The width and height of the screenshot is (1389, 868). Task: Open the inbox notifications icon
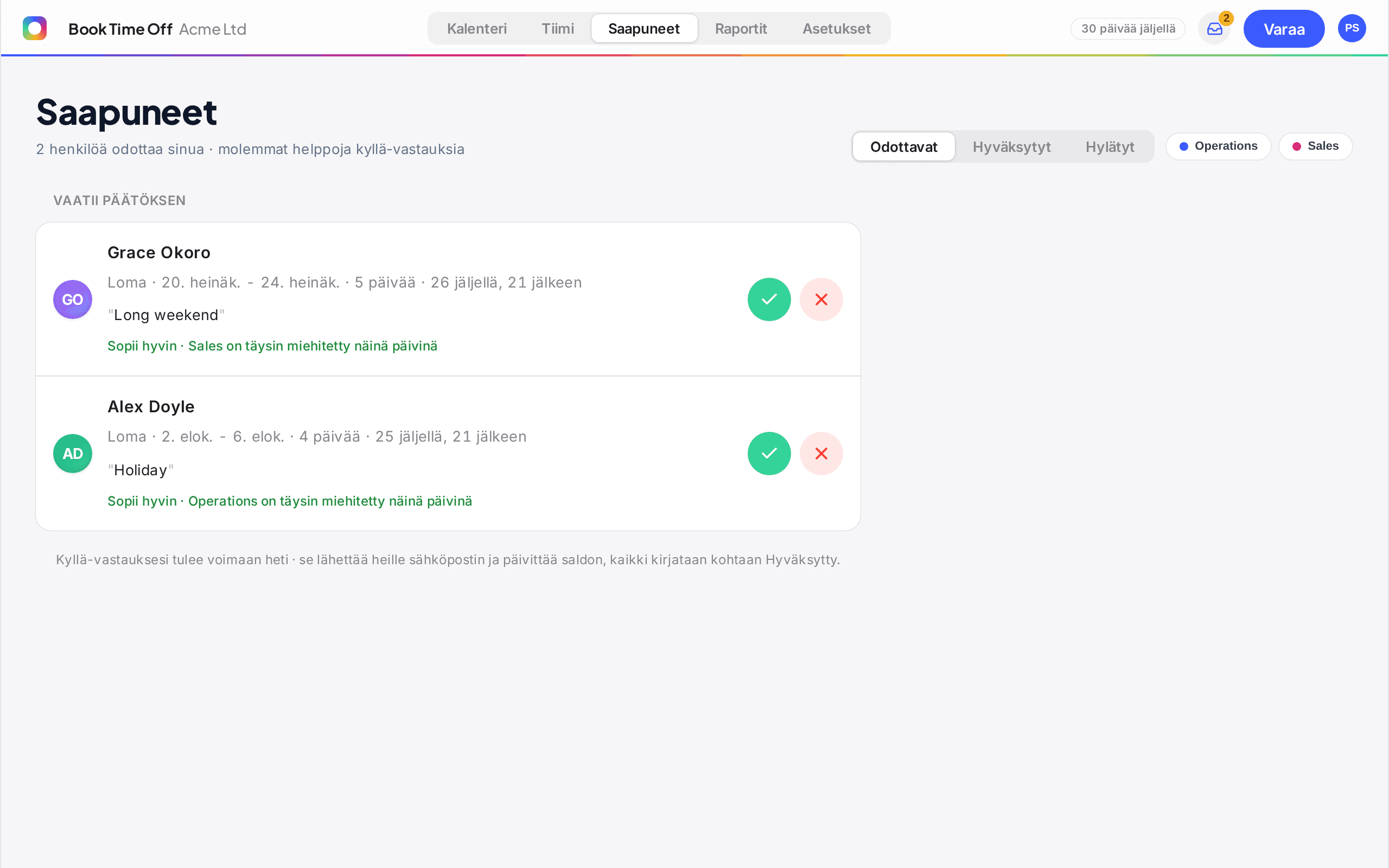click(x=1214, y=29)
